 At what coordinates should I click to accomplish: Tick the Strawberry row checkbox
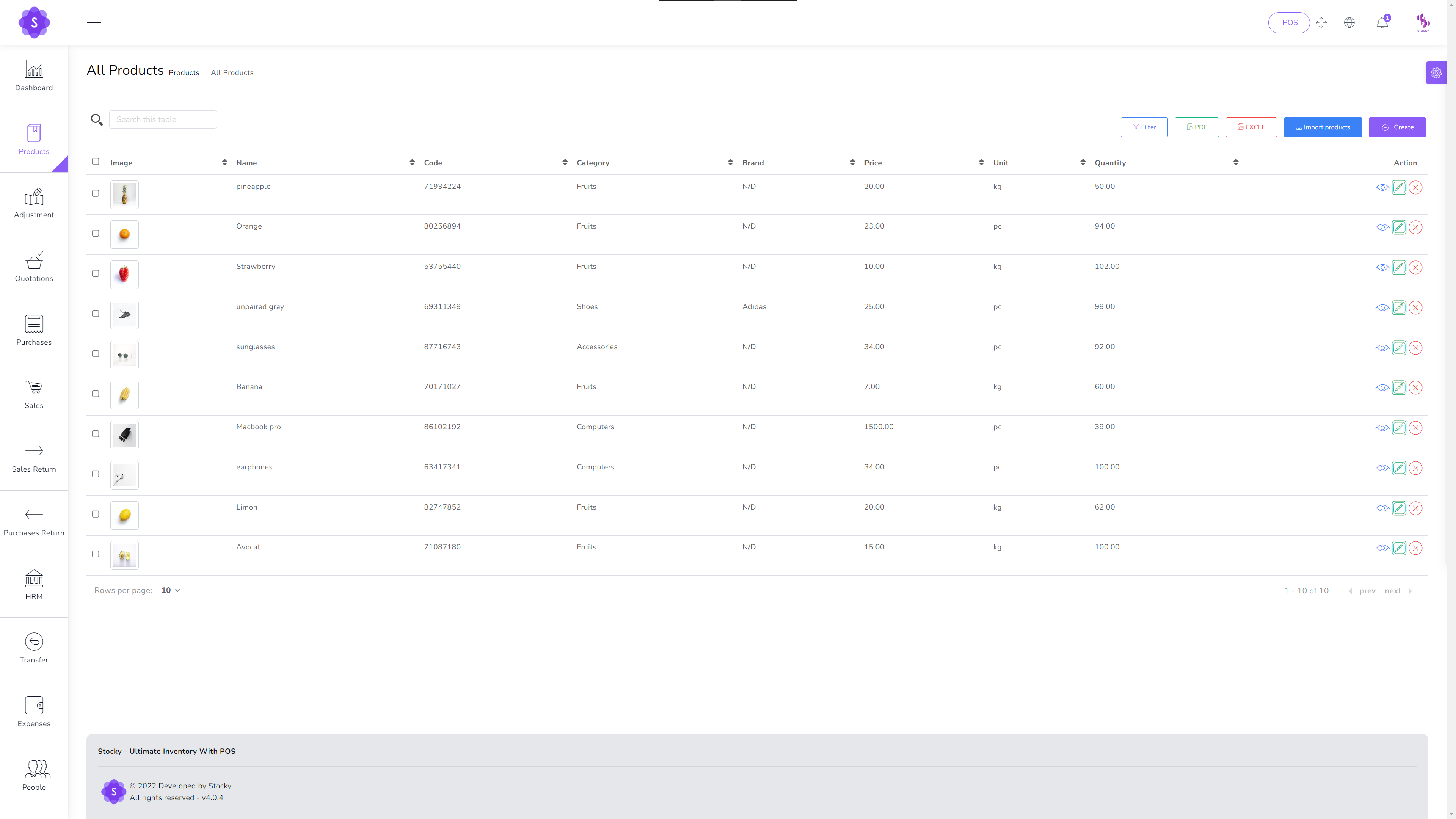pyautogui.click(x=96, y=273)
